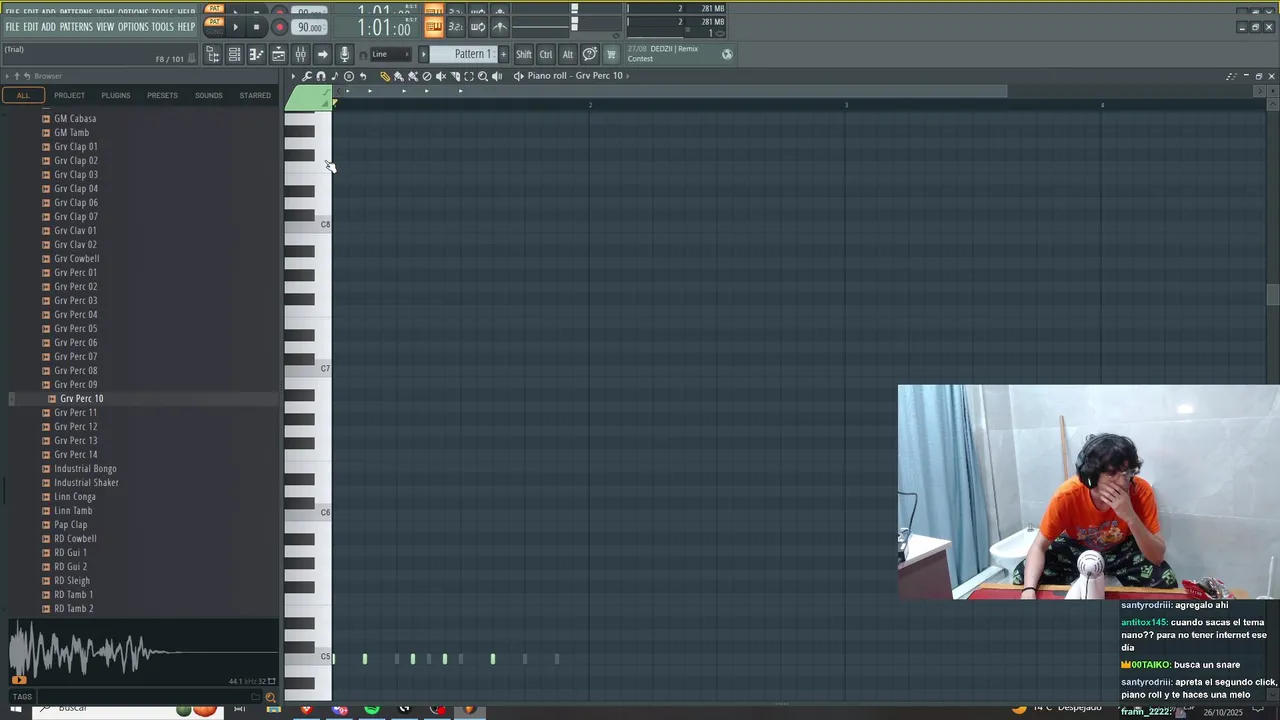Switch to STARRED browser tab

tap(255, 96)
